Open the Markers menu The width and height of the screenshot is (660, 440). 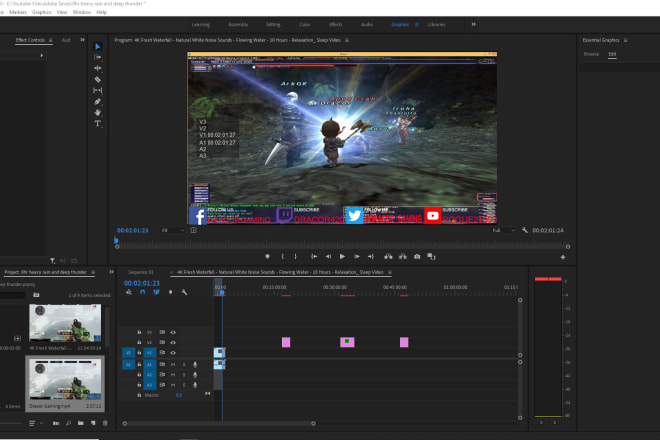tap(18, 12)
